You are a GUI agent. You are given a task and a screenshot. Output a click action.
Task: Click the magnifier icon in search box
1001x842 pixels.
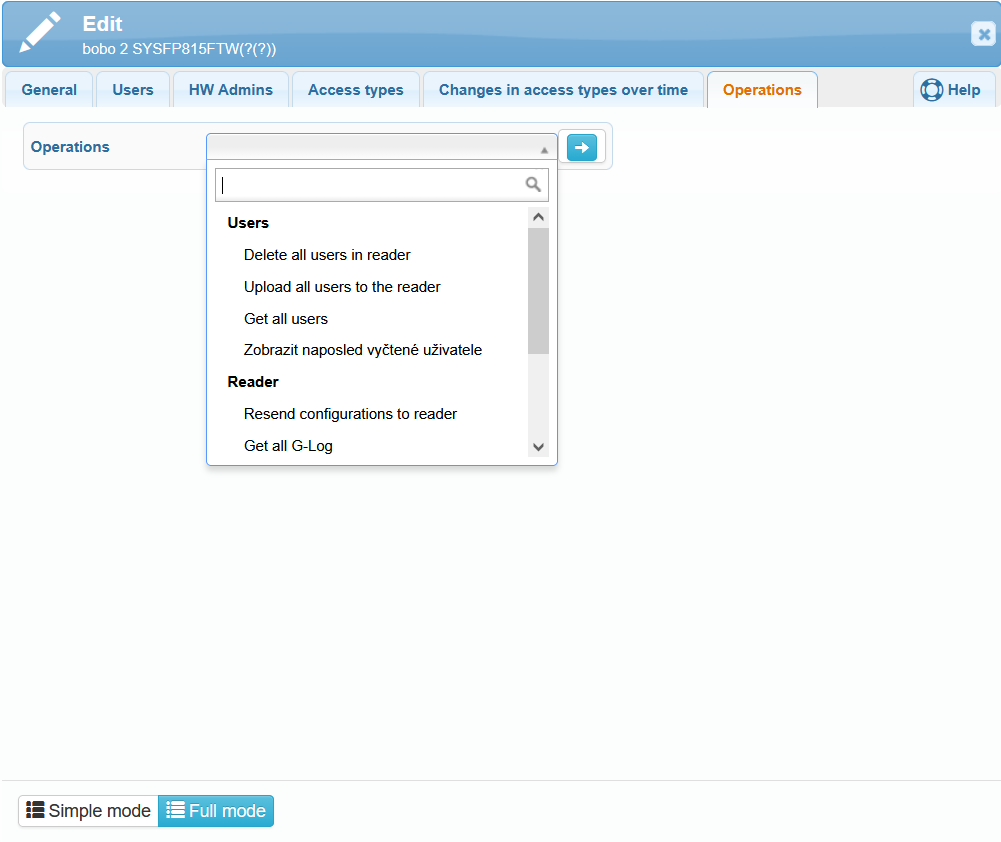533,185
